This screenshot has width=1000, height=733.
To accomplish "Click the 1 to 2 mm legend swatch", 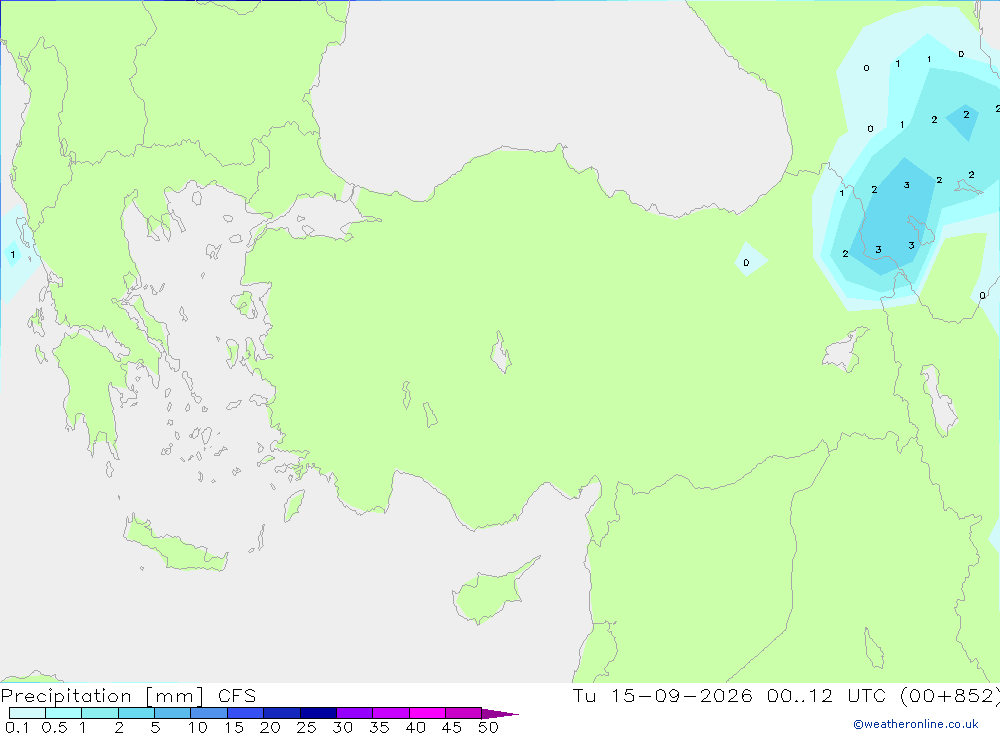I will pyautogui.click(x=100, y=713).
